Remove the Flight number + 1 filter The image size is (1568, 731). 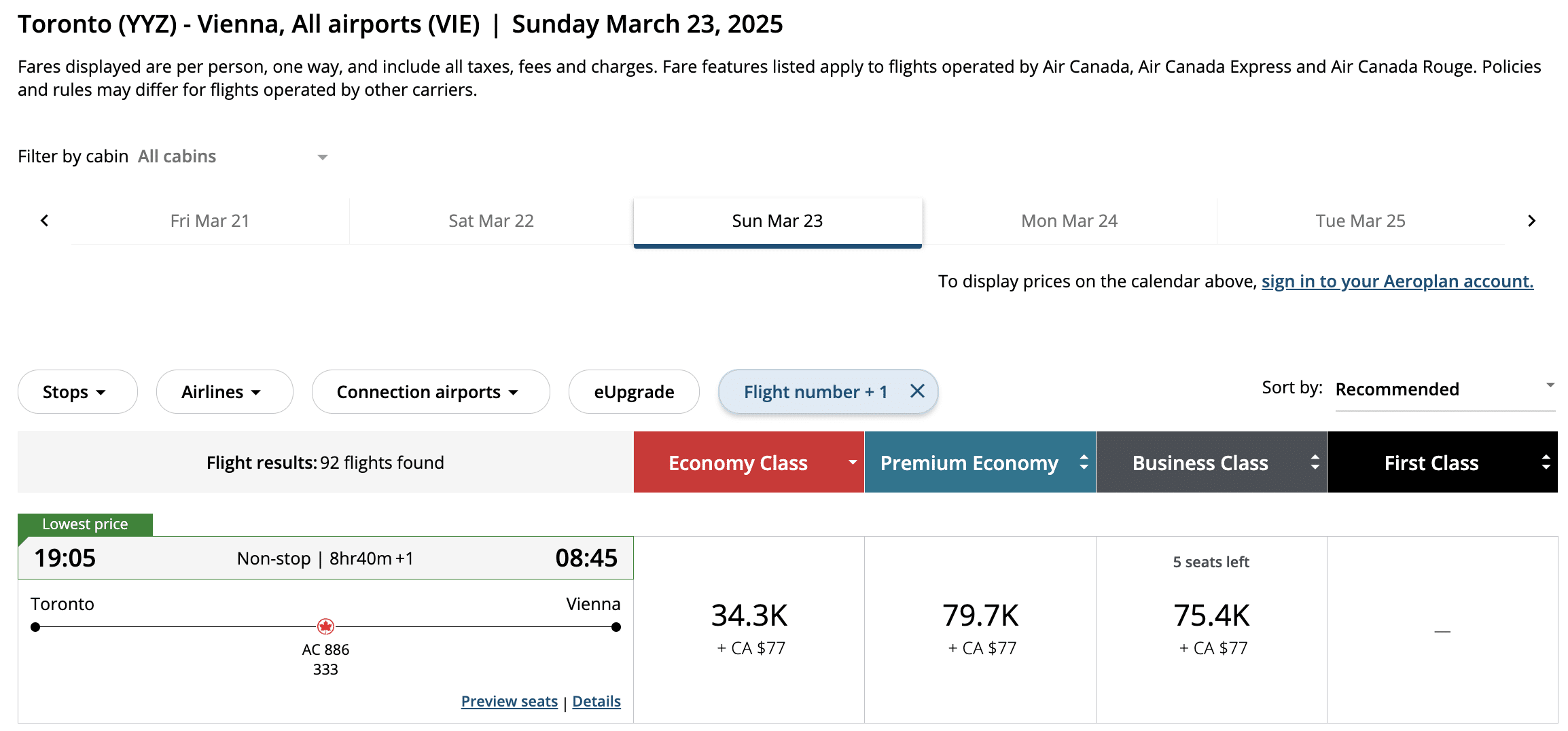(x=917, y=391)
